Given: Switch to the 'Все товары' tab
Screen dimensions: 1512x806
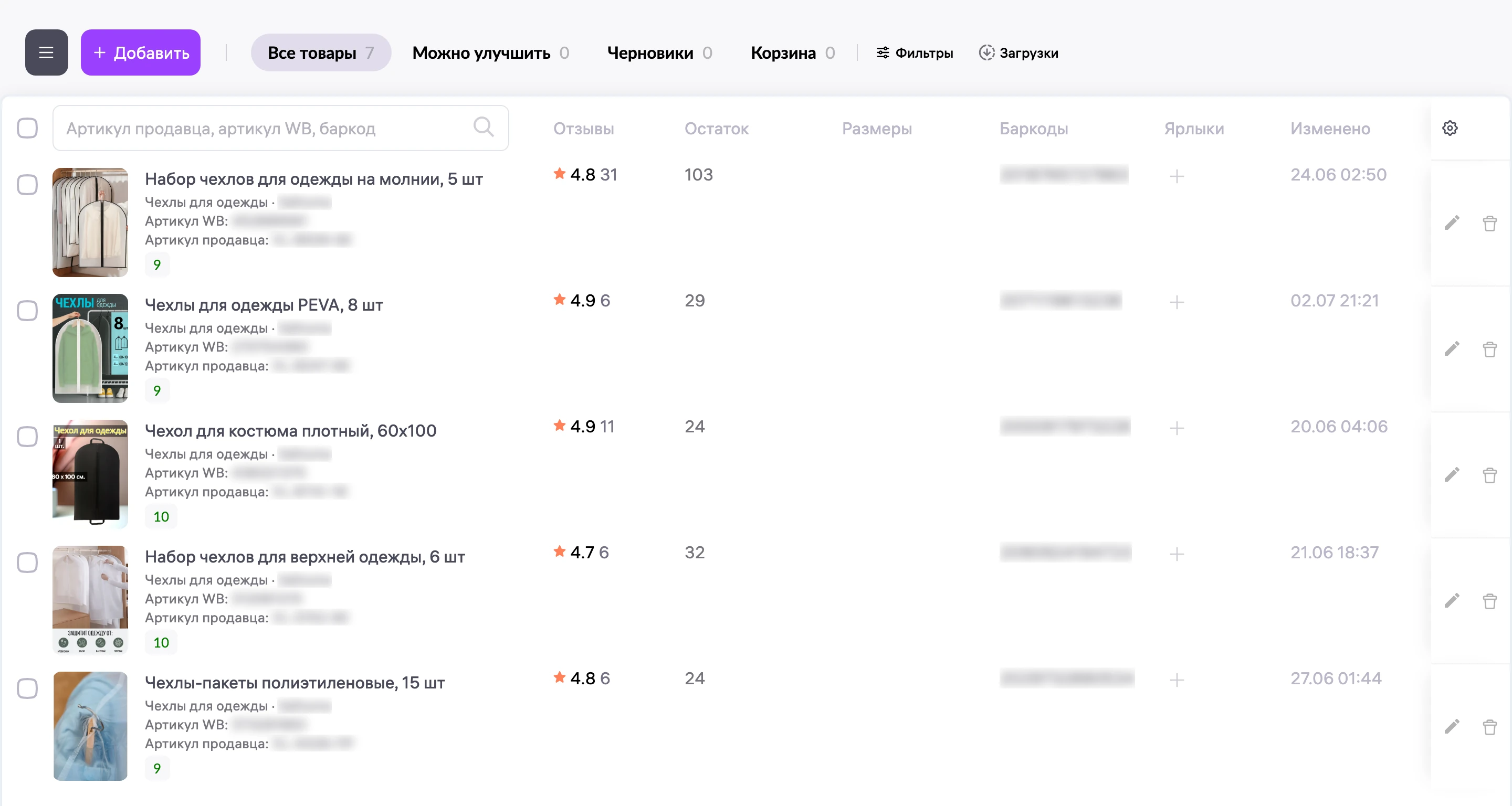Looking at the screenshot, I should click(320, 53).
